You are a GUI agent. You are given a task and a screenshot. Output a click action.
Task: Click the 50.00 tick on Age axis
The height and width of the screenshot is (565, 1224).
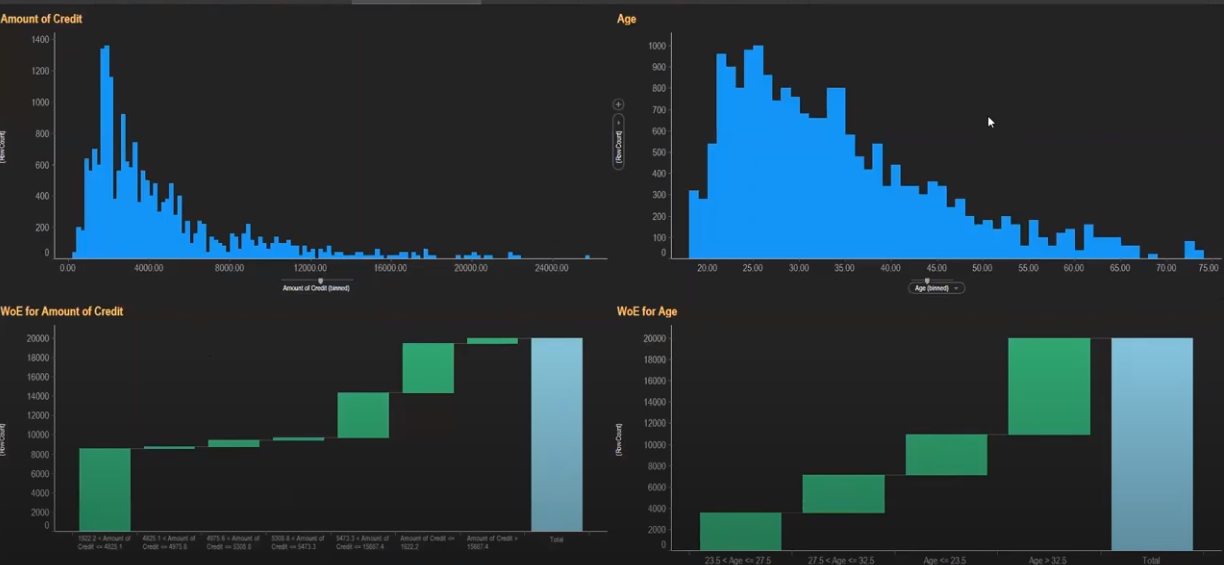click(982, 268)
